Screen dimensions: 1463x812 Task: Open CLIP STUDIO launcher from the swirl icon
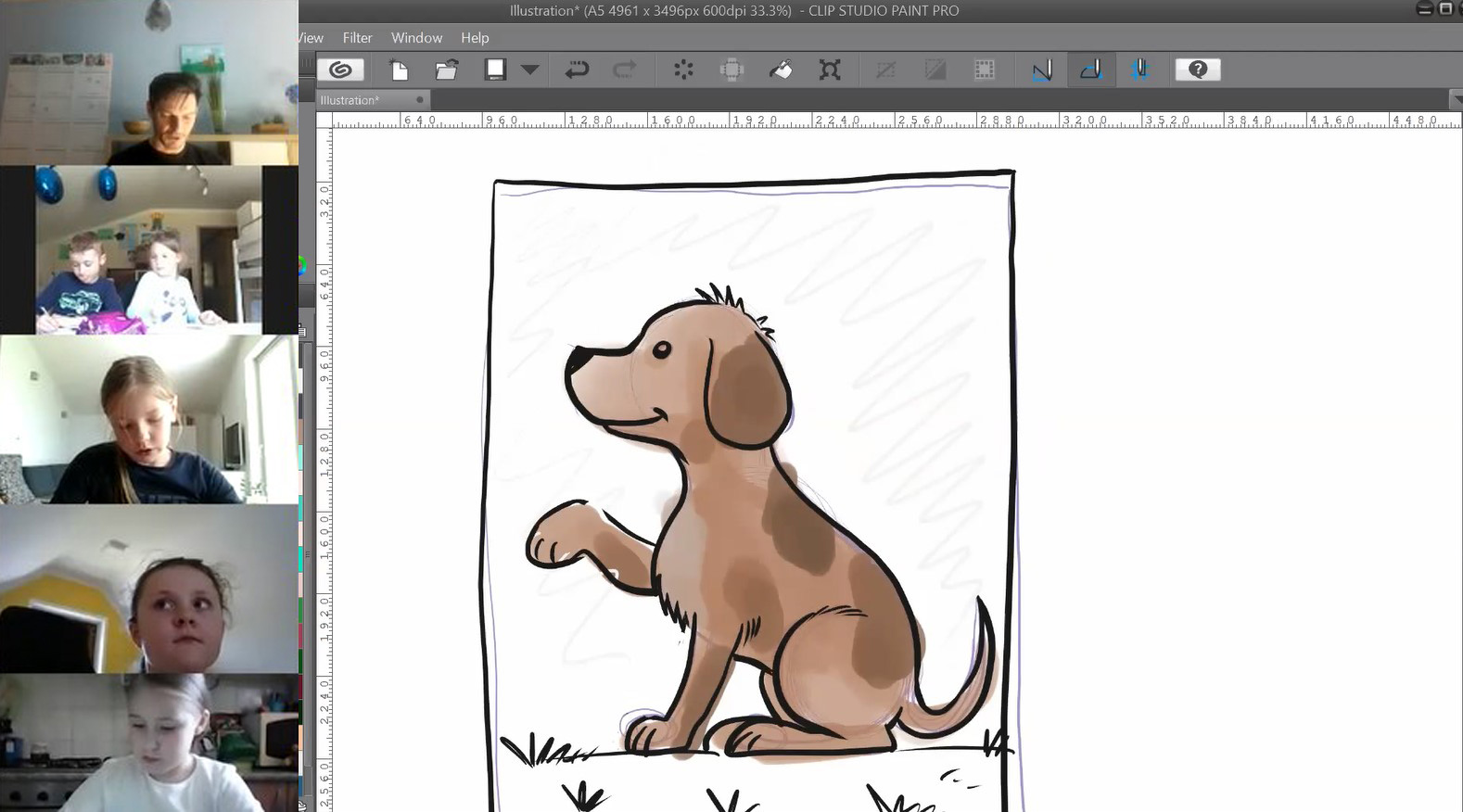click(340, 70)
